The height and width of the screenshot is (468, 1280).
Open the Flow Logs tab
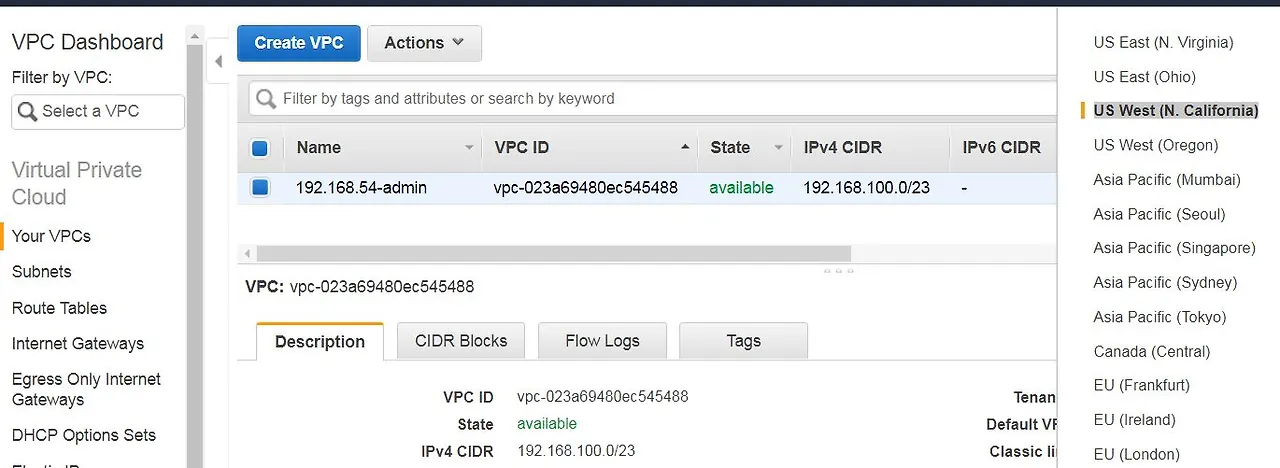click(x=602, y=341)
